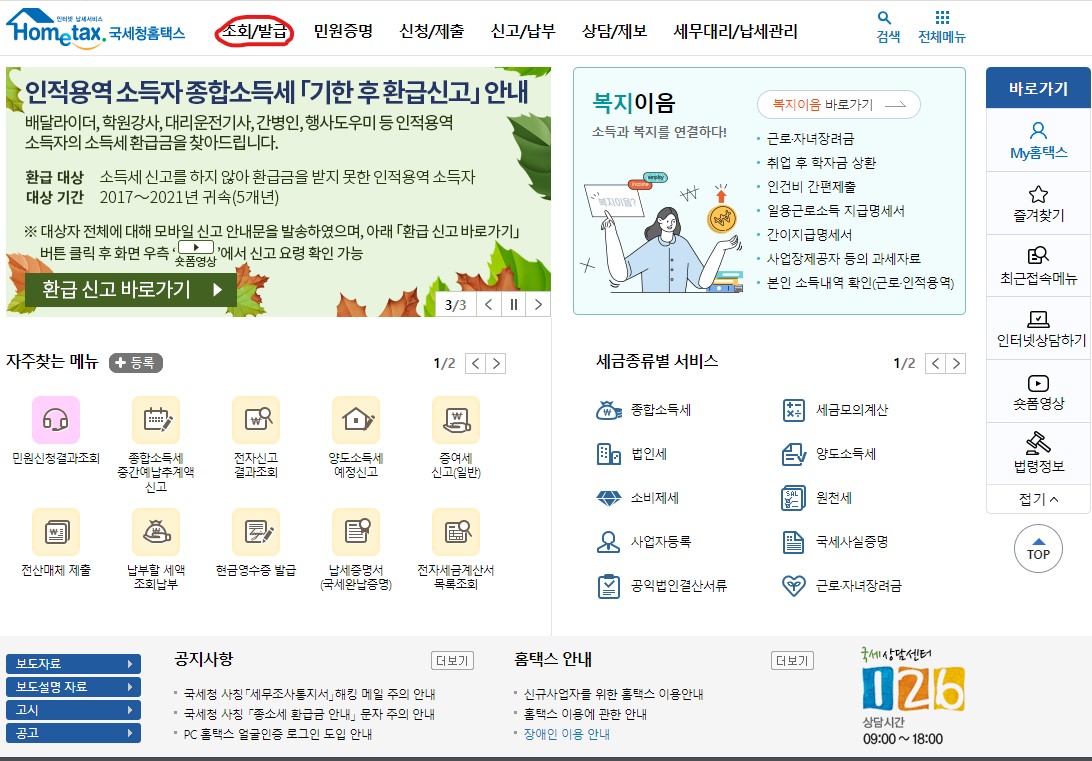
Task: Open 인터넷상담하기 shortcut
Action: (1038, 329)
